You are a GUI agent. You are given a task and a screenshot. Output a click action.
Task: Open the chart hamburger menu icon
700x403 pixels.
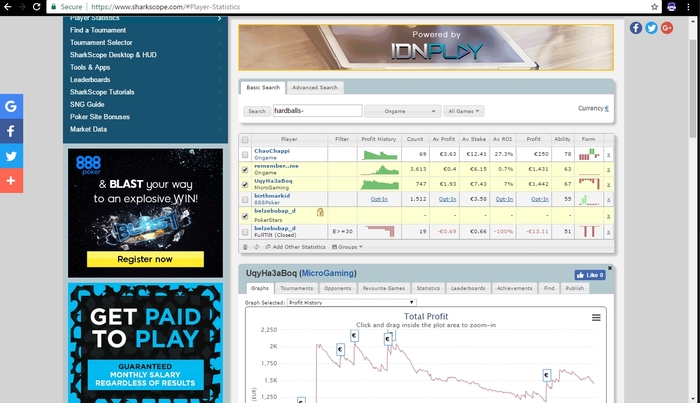[596, 318]
